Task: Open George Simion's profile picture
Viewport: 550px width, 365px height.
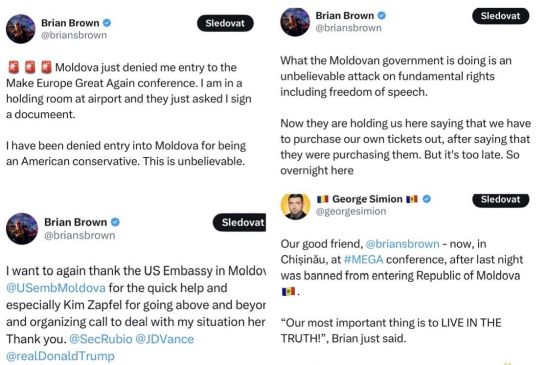Action: 295,207
